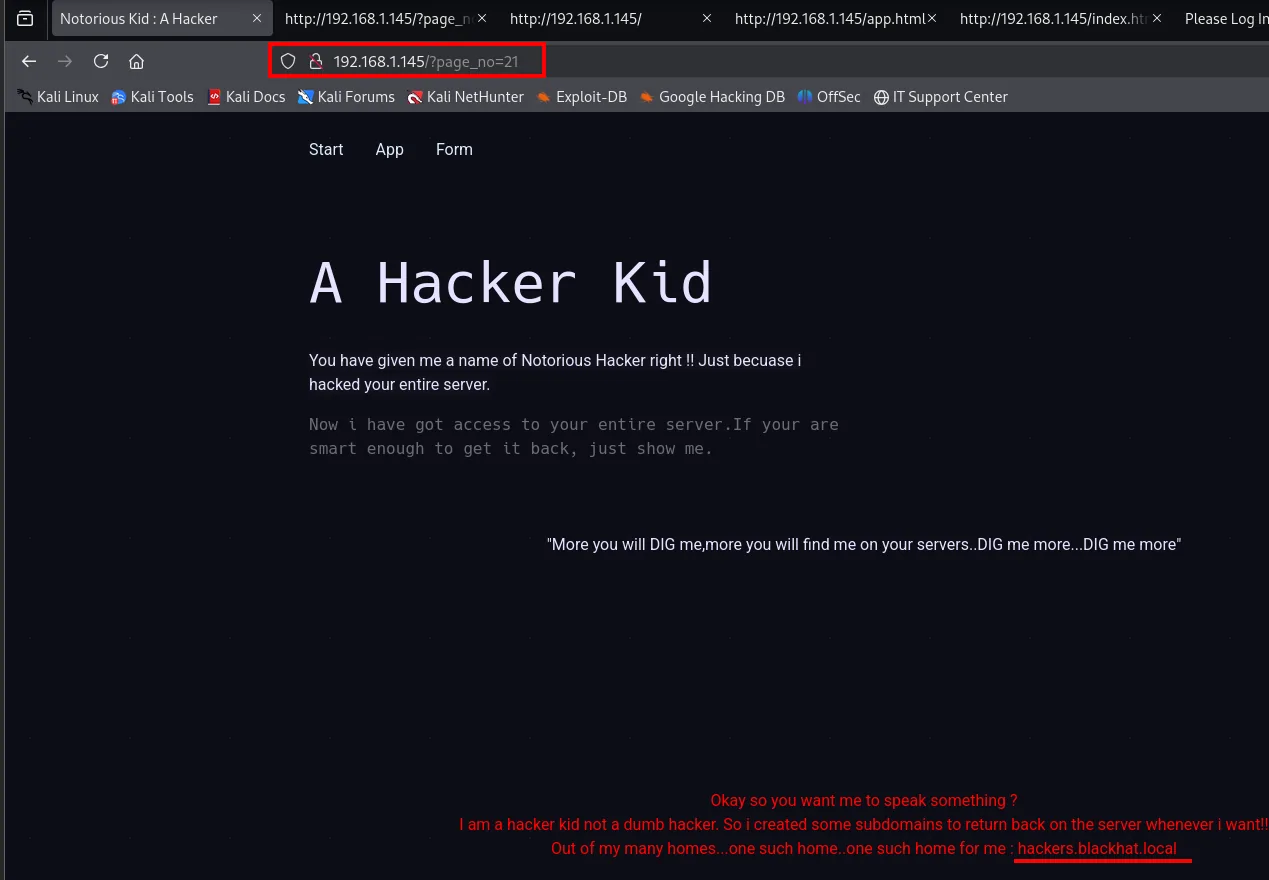Switch to the http://192.168.1.145/ tab

pos(611,19)
